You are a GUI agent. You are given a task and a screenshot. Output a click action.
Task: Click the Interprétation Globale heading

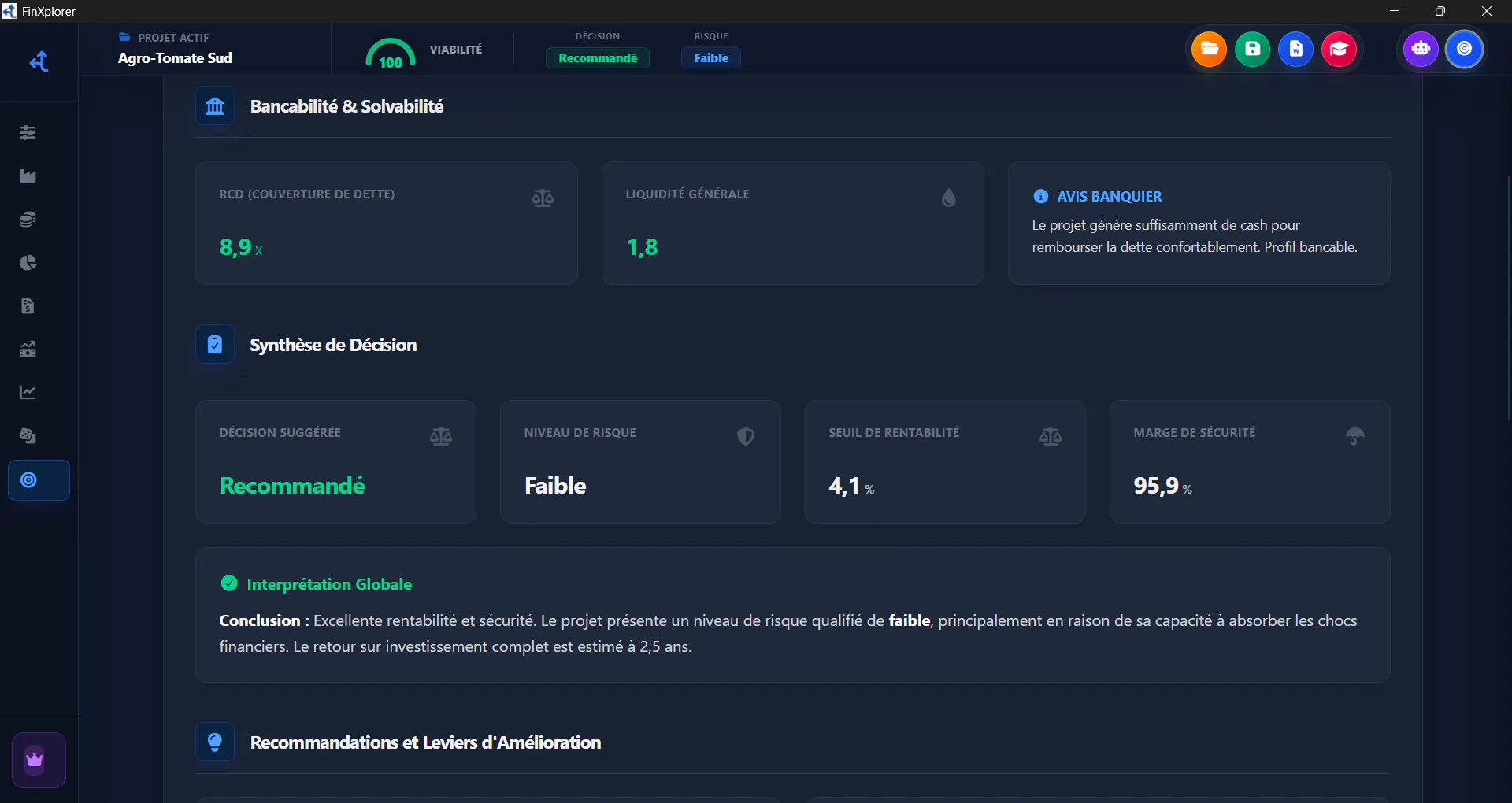[329, 584]
